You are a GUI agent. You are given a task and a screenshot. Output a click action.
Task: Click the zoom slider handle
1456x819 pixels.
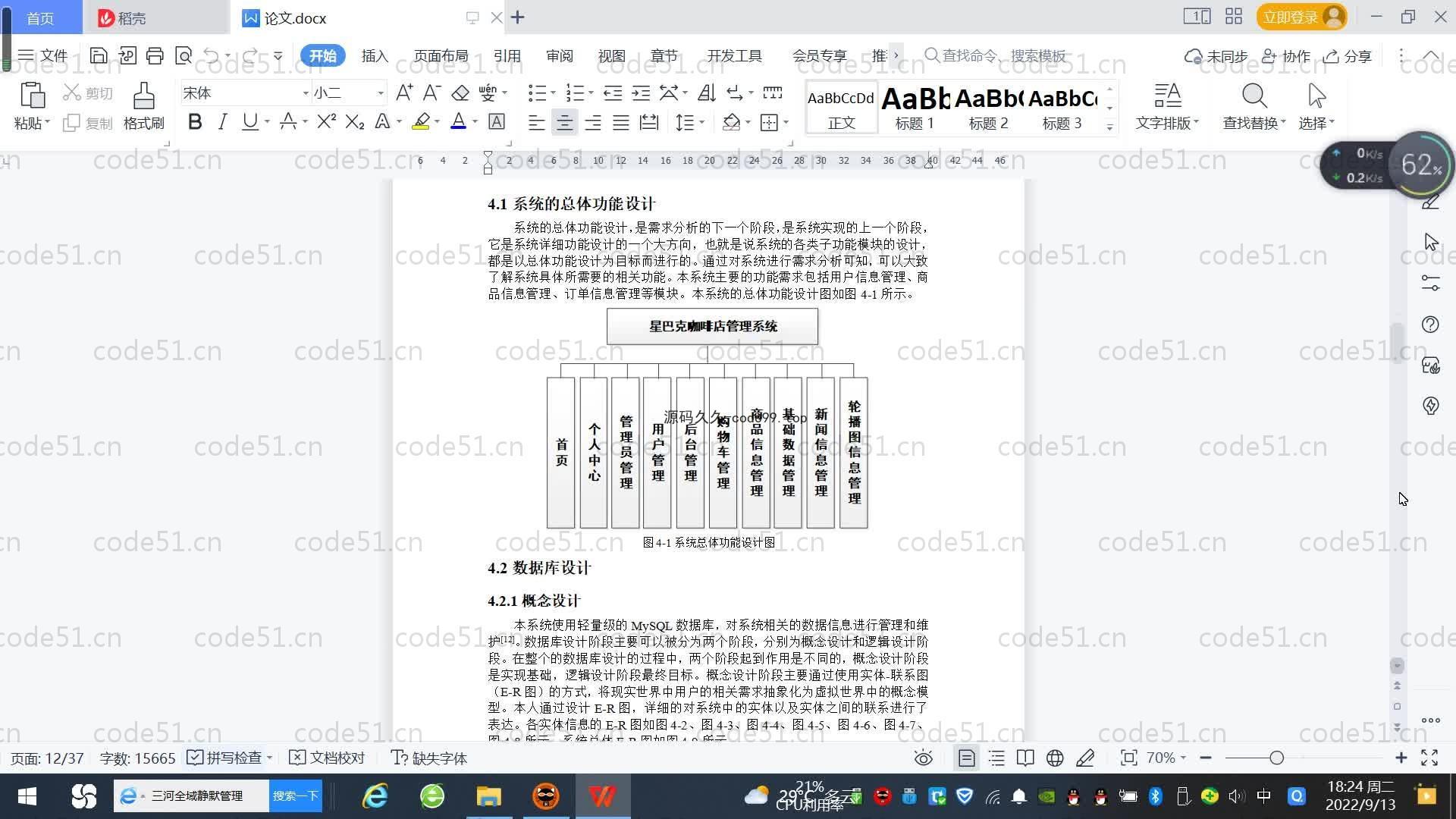pyautogui.click(x=1276, y=758)
